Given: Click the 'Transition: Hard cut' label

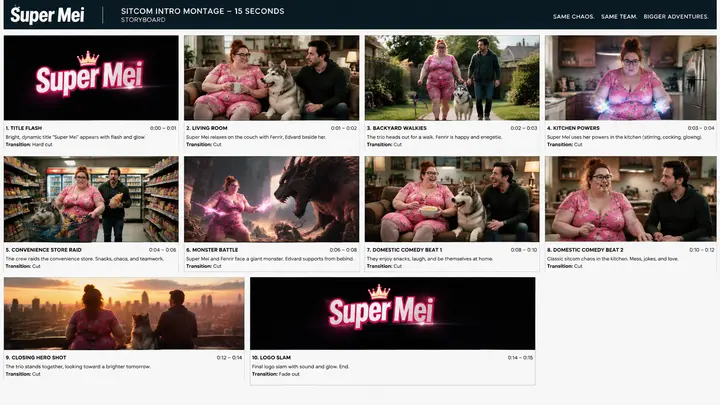Looking at the screenshot, I should 29,144.
